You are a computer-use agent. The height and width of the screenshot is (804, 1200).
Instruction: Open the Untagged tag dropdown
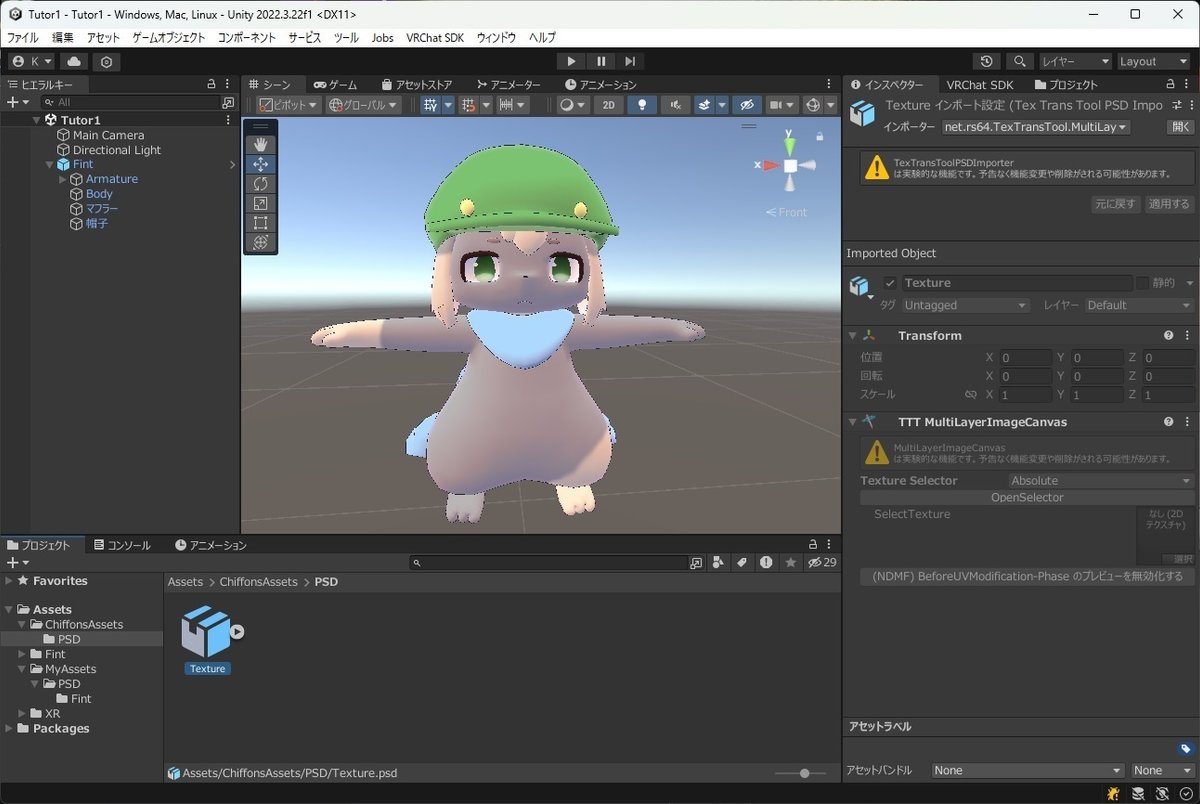pos(965,305)
